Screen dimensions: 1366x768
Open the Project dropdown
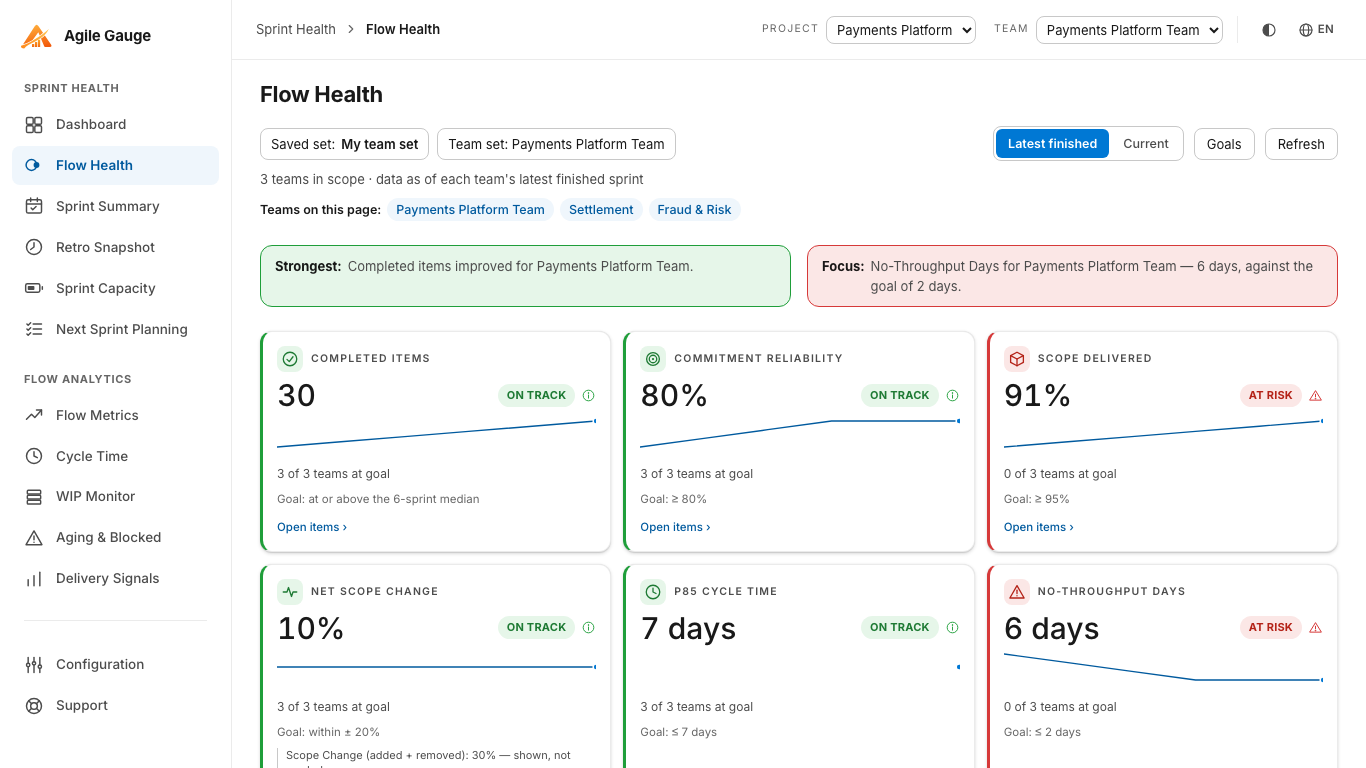[901, 30]
